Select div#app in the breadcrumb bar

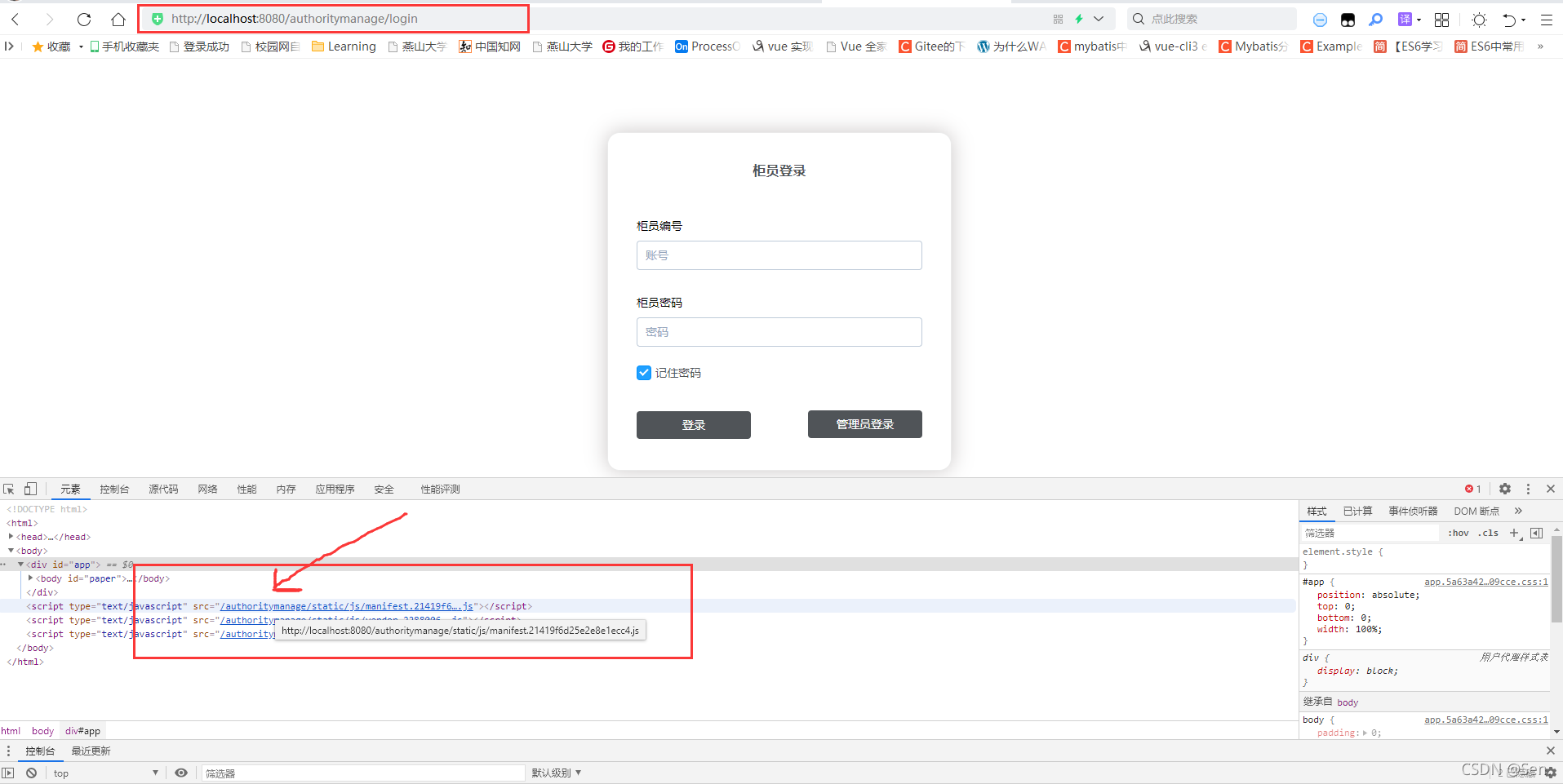tap(82, 731)
